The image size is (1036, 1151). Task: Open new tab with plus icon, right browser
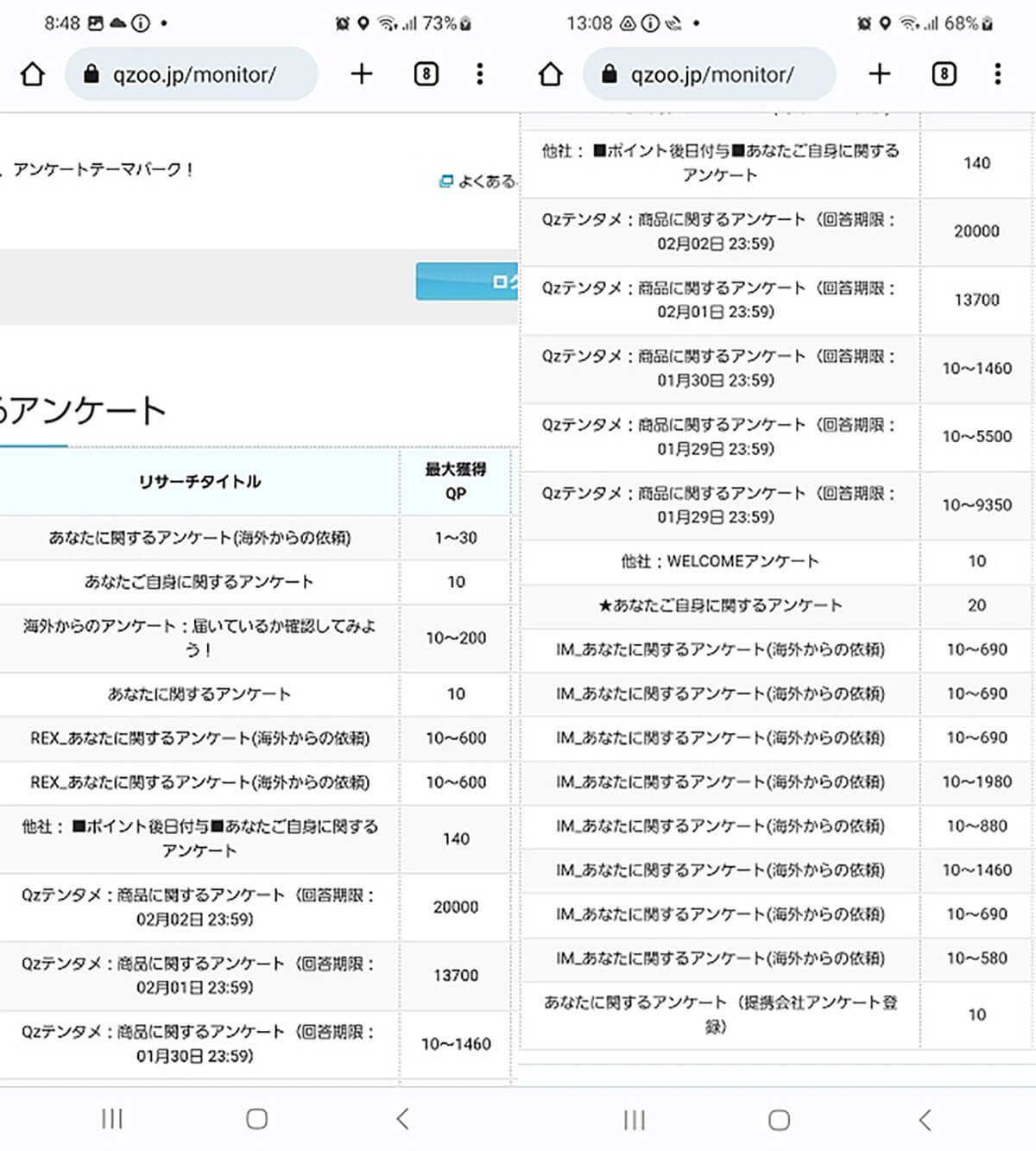pos(880,74)
